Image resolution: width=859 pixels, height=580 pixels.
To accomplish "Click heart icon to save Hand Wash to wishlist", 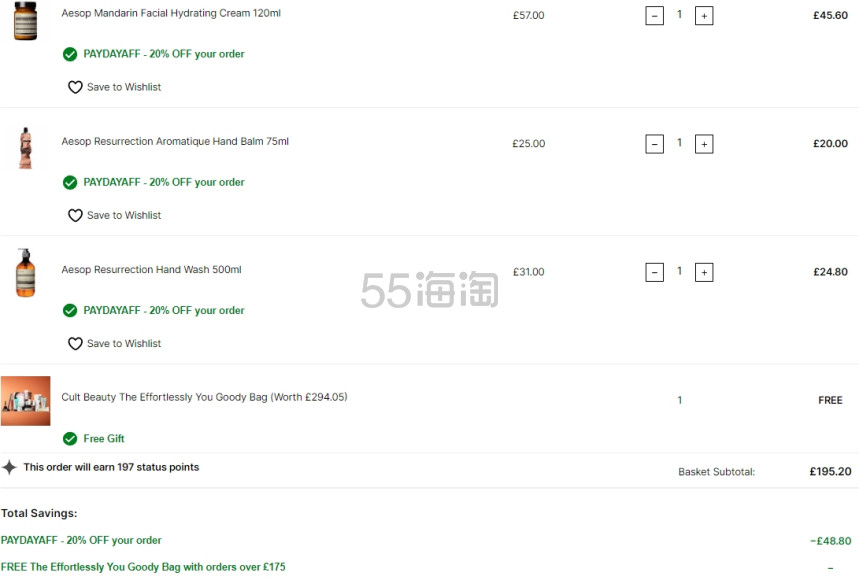I will coord(75,343).
